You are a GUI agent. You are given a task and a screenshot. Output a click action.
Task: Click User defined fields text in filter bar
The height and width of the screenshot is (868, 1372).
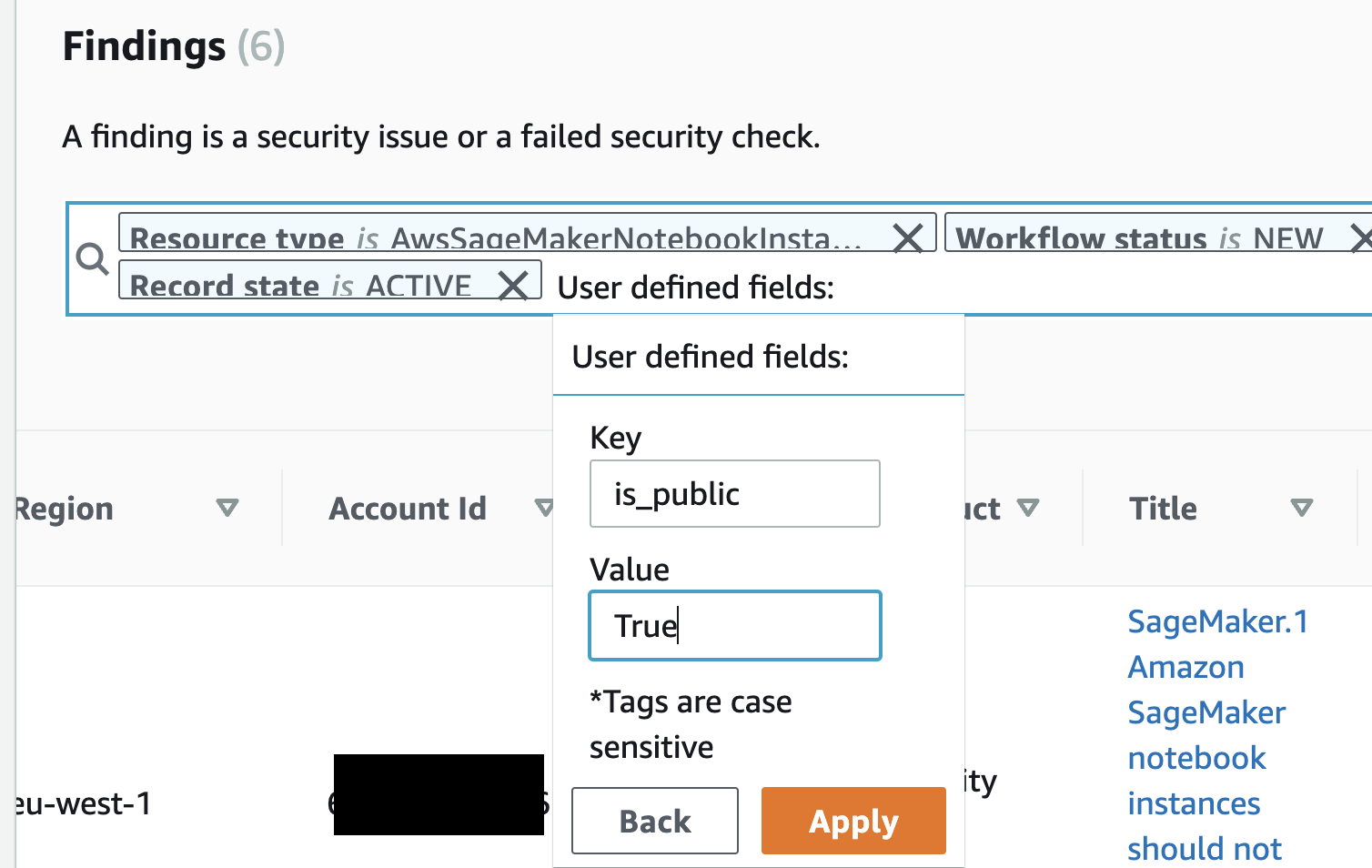[x=696, y=288]
